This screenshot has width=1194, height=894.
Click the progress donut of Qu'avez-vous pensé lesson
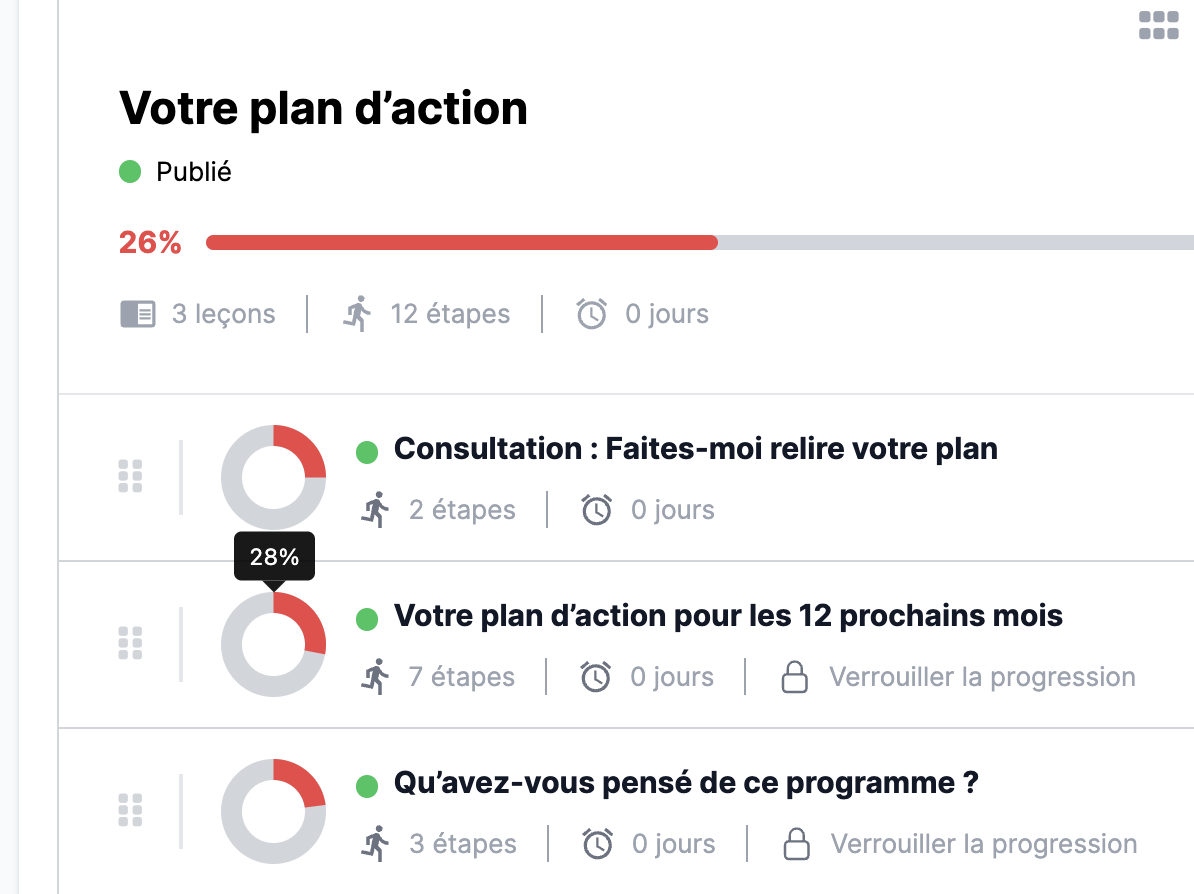[273, 810]
